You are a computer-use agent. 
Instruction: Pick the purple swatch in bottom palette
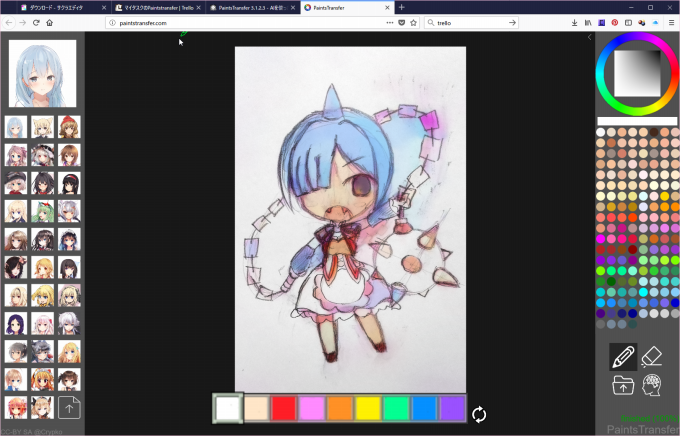pyautogui.click(x=453, y=408)
